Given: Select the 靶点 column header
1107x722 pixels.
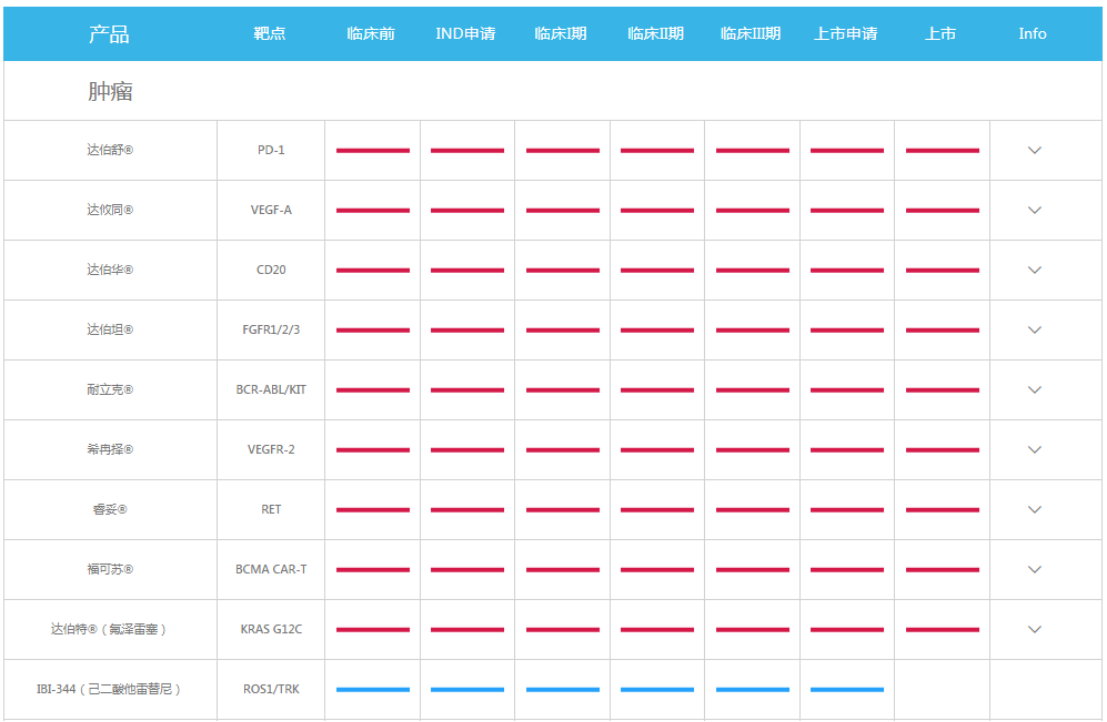Looking at the screenshot, I should [270, 34].
